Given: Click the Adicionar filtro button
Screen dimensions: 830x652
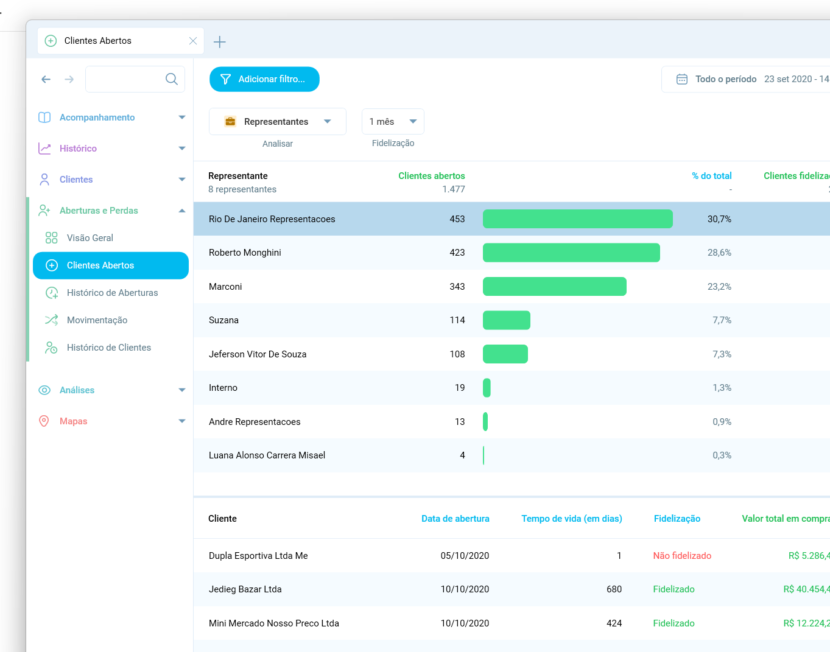Looking at the screenshot, I should (x=264, y=78).
